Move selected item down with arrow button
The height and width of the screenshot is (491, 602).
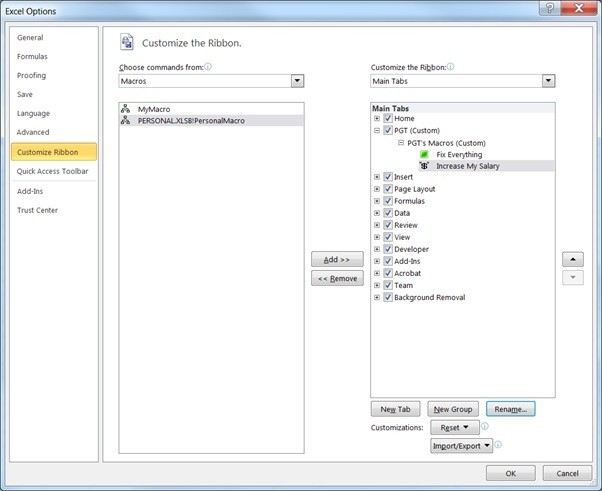573,277
